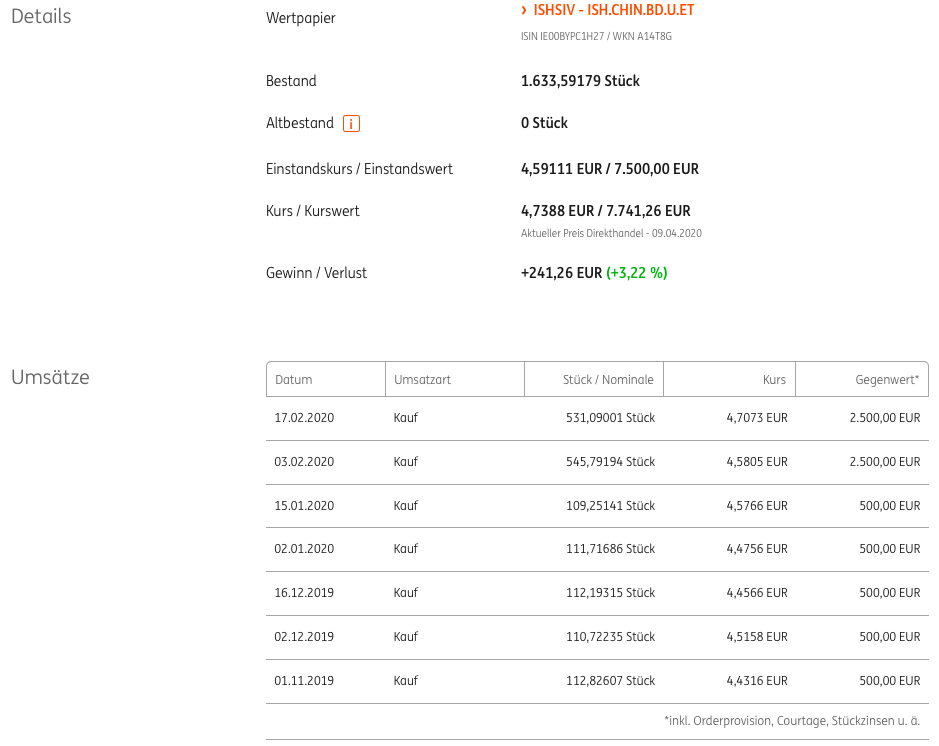Open the ISHSIV - ISH.CHIN.BD.U.ET security link
The width and height of the screenshot is (939, 746).
point(614,10)
